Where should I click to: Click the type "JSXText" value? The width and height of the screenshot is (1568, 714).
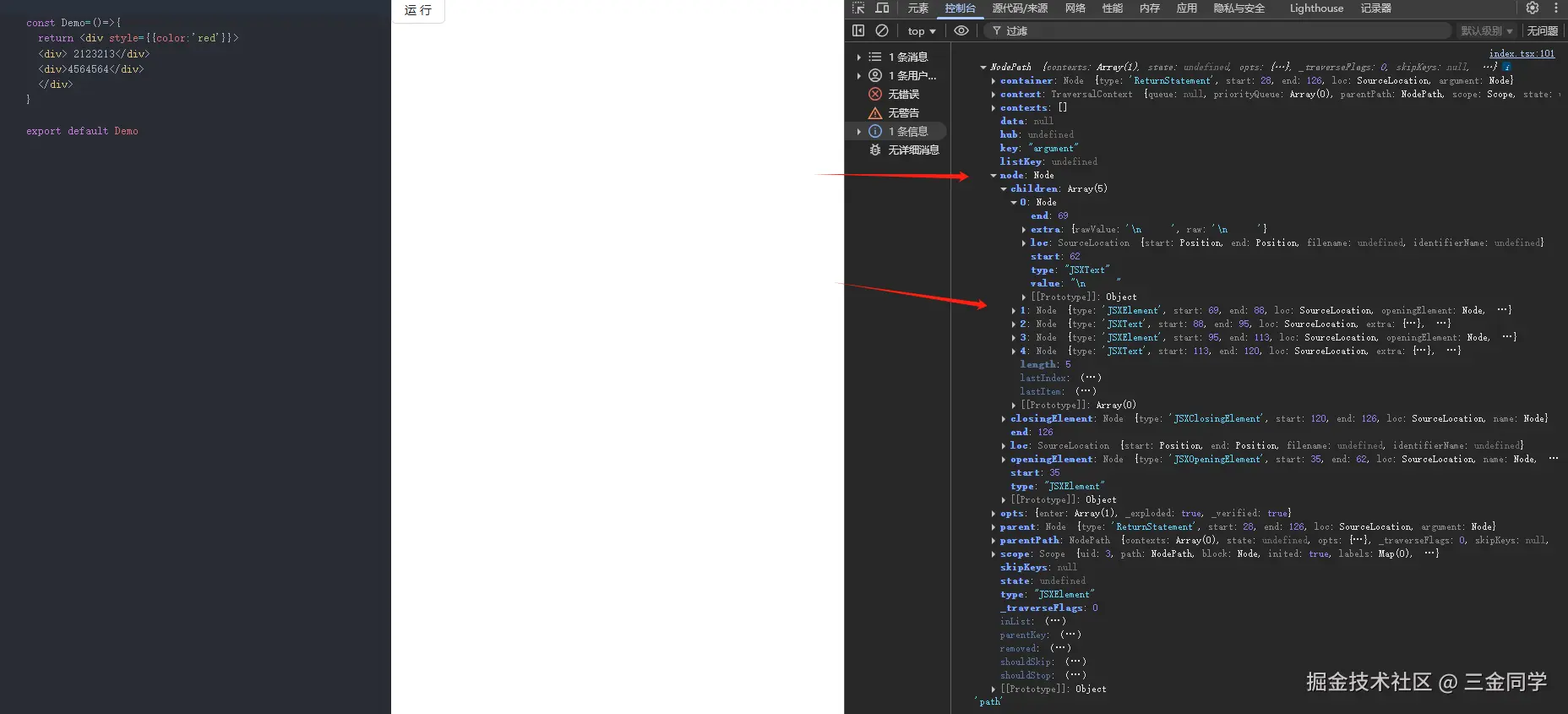pyautogui.click(x=1086, y=270)
